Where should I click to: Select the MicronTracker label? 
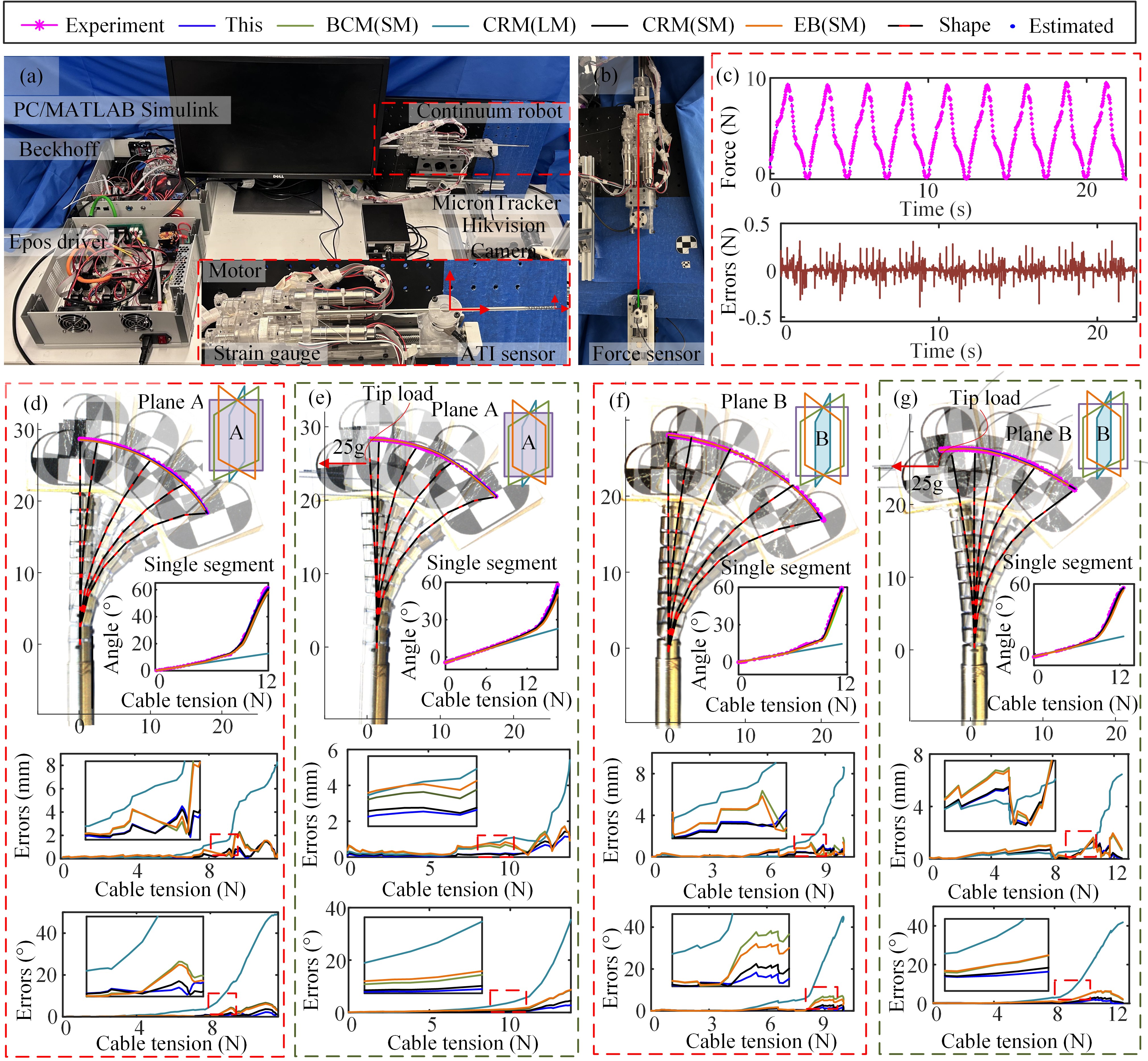(496, 203)
